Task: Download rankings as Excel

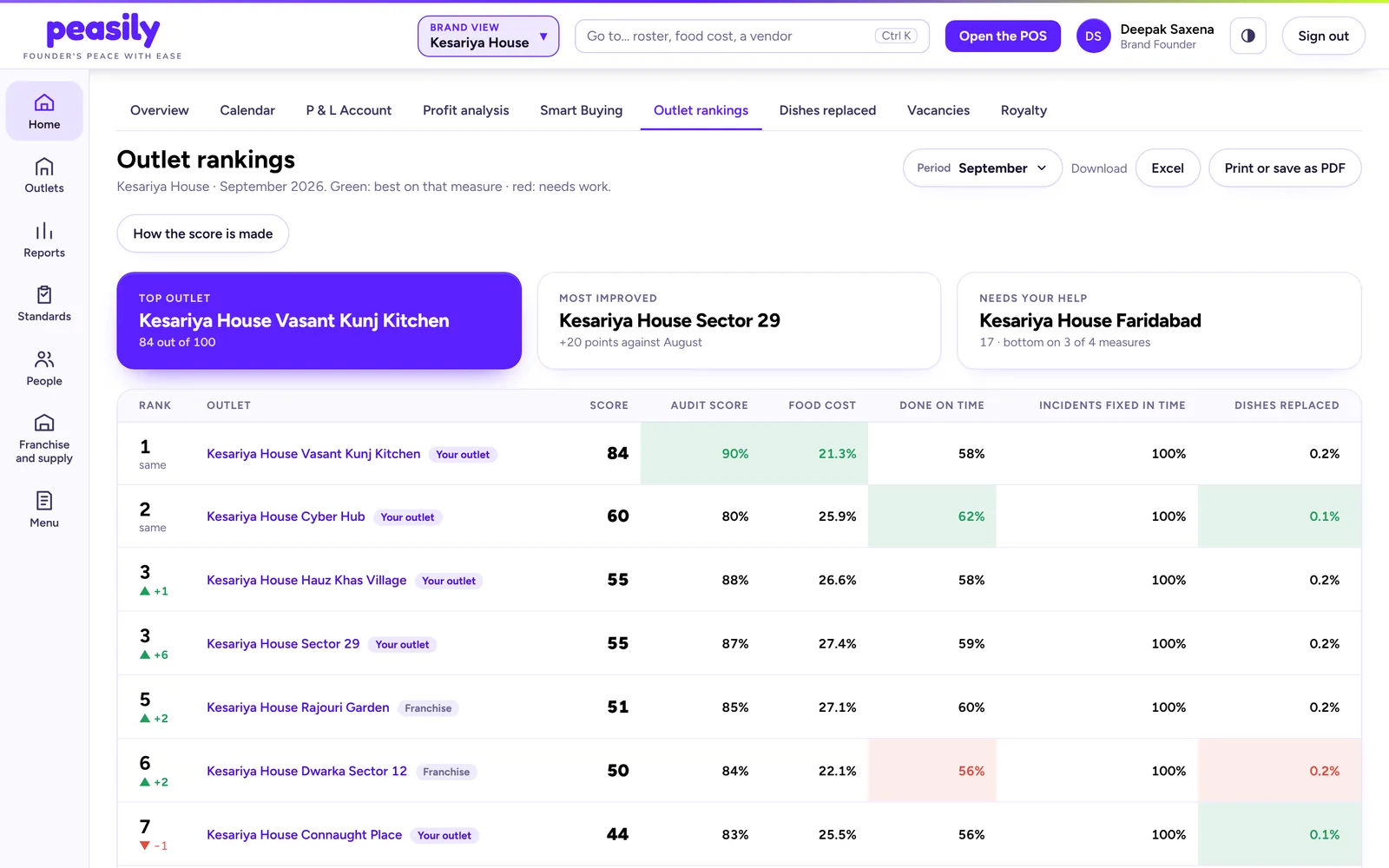Action: click(1168, 168)
